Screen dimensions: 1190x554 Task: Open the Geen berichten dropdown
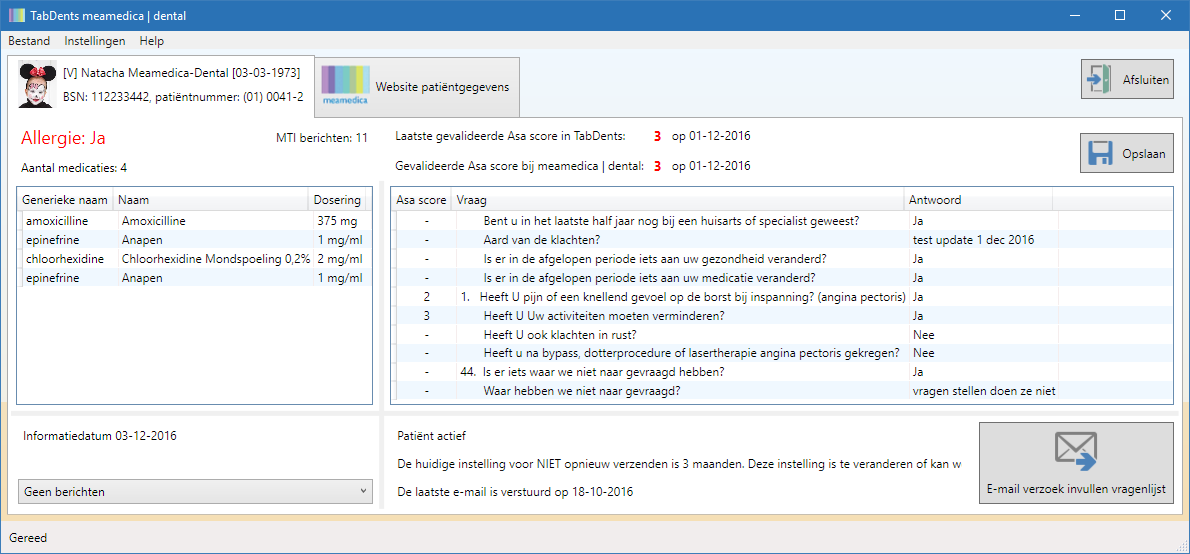pyautogui.click(x=195, y=492)
